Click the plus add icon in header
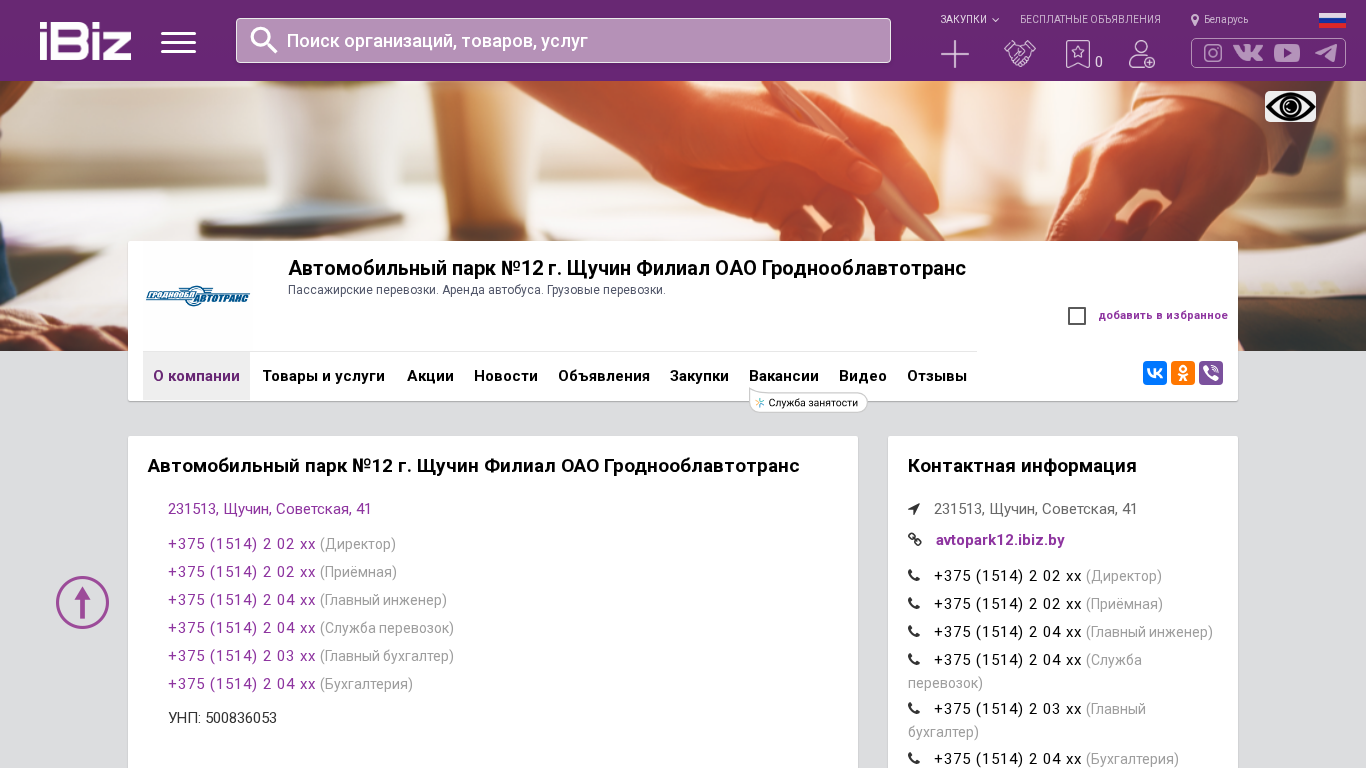 955,54
